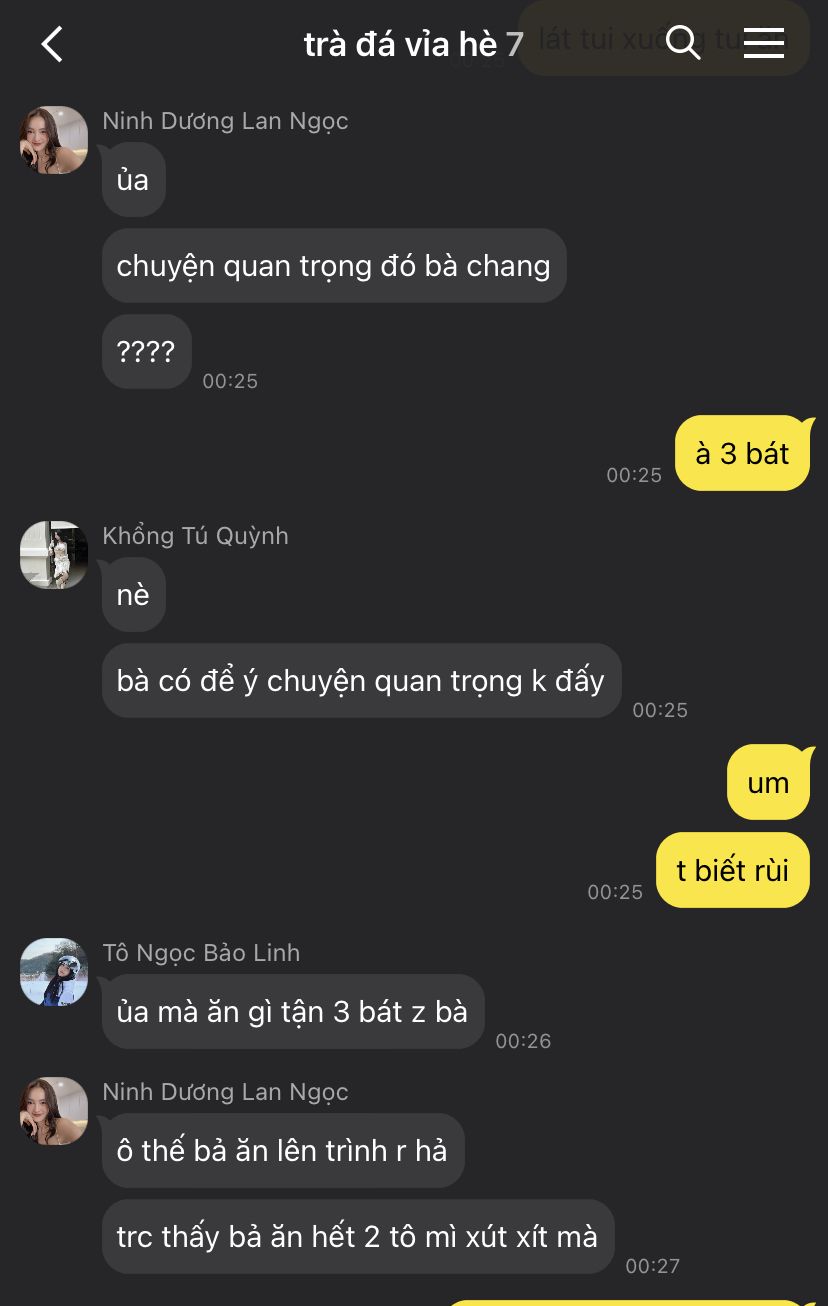Open Khổng Tú Quỳnh's profile picture

click(54, 555)
